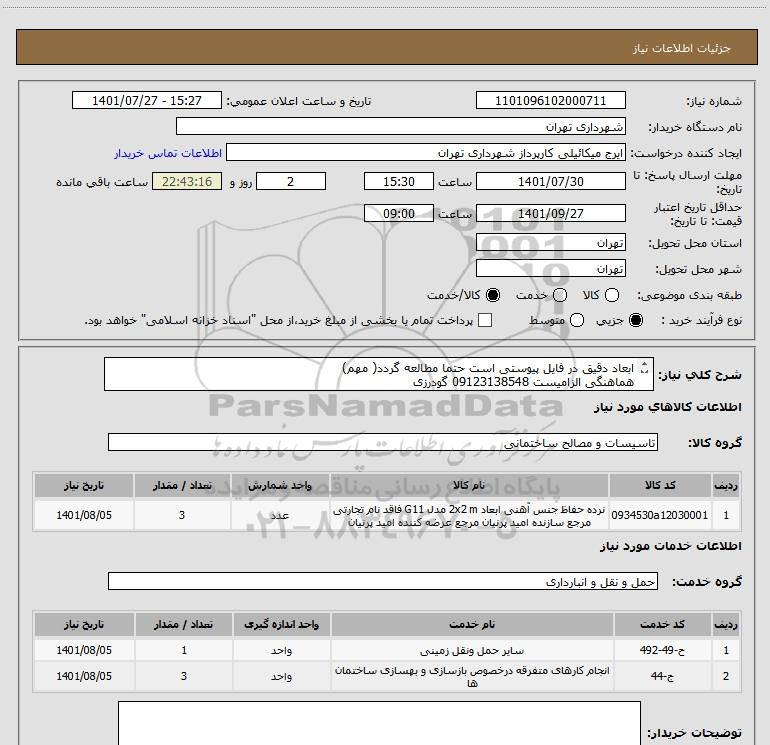The width and height of the screenshot is (770, 745).
Task: Click the واحد شمارش column header
Action: 280,486
